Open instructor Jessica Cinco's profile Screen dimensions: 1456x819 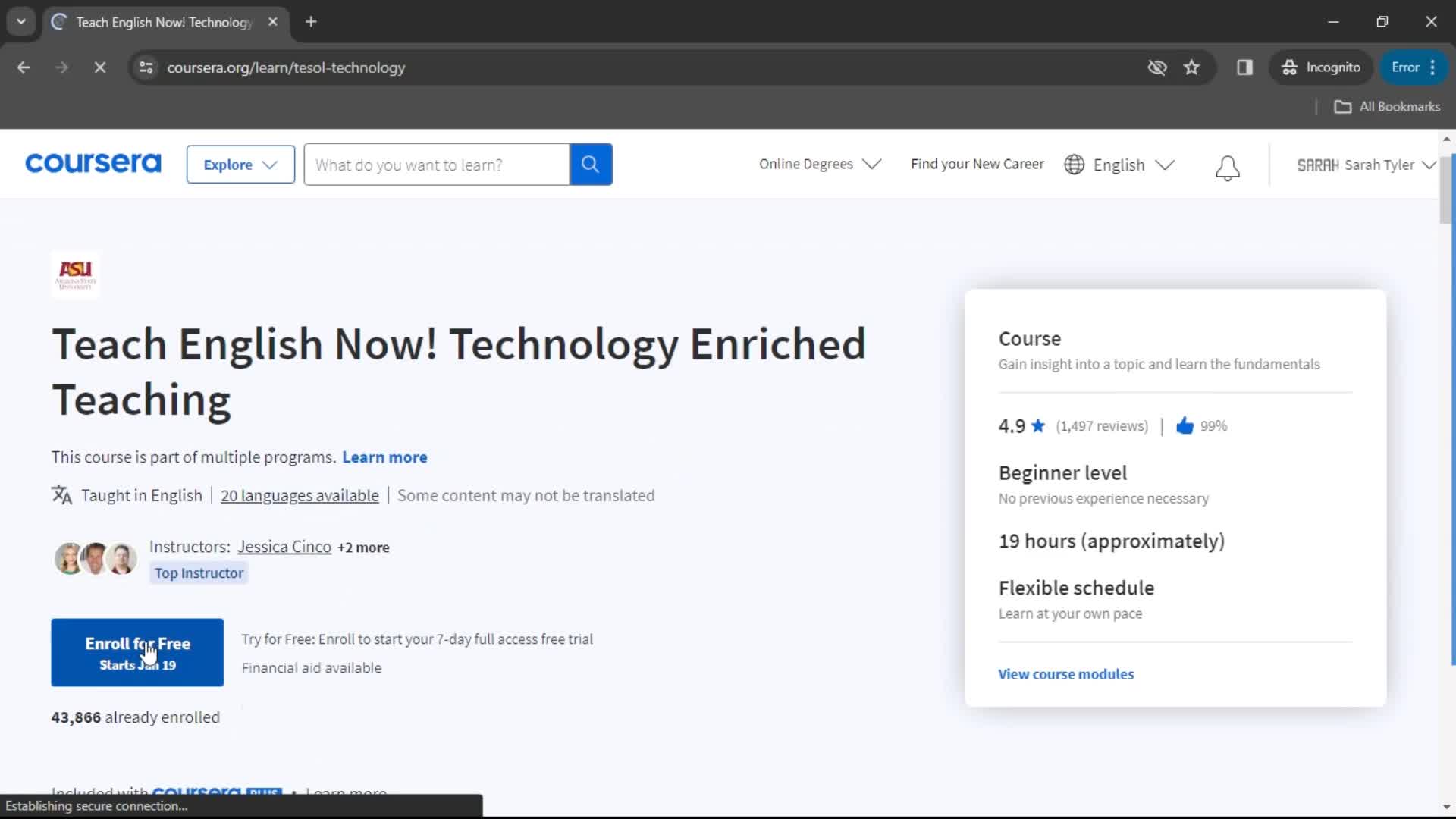pos(284,547)
